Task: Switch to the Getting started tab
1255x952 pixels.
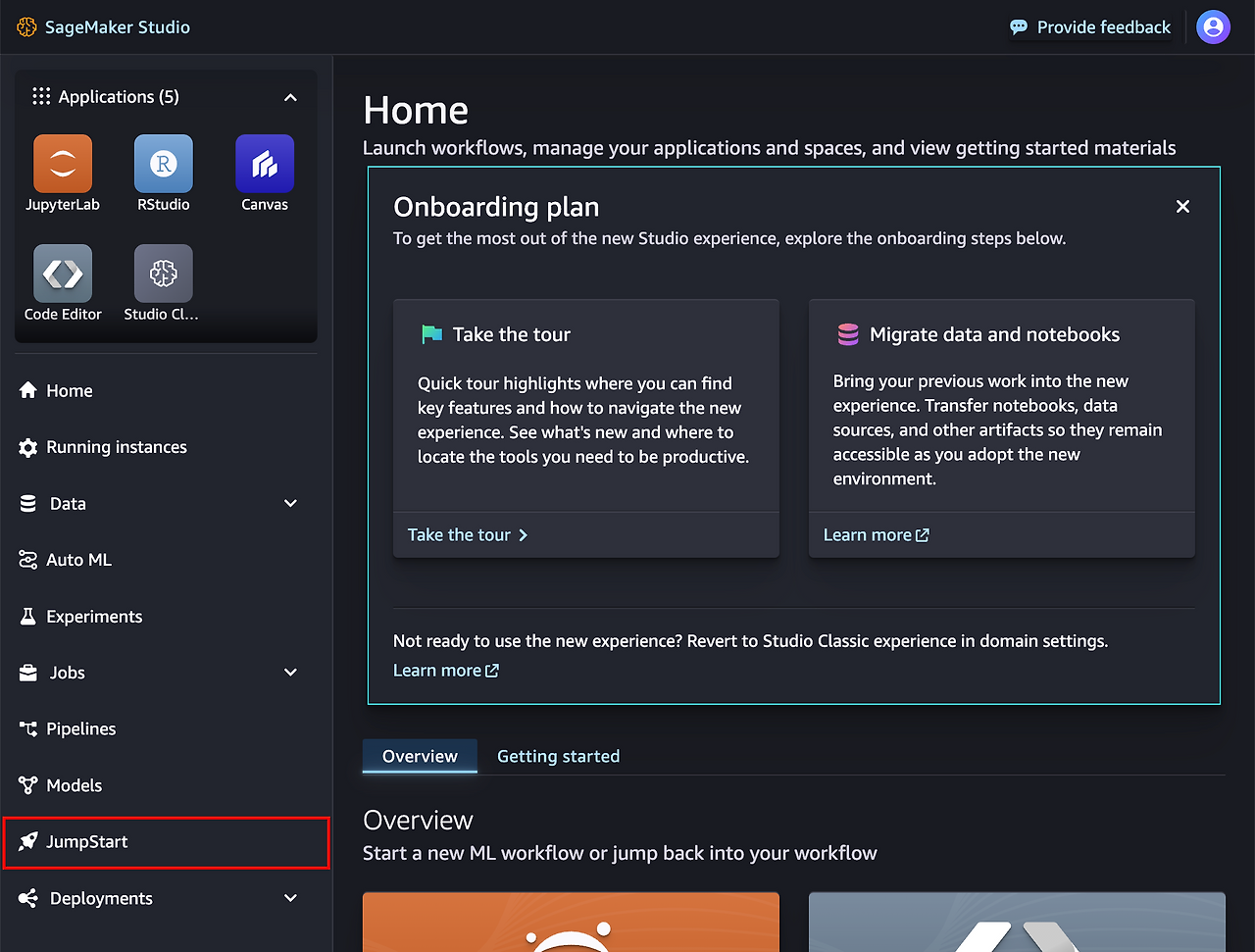Action: pyautogui.click(x=558, y=756)
